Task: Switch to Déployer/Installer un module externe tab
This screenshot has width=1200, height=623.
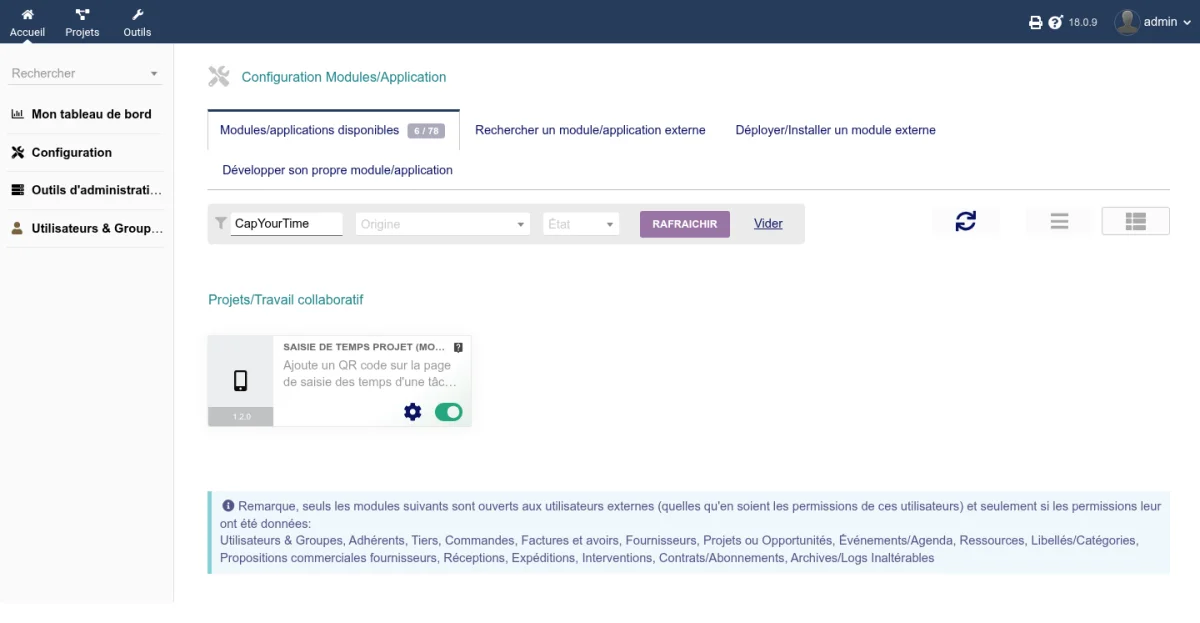Action: pos(836,130)
